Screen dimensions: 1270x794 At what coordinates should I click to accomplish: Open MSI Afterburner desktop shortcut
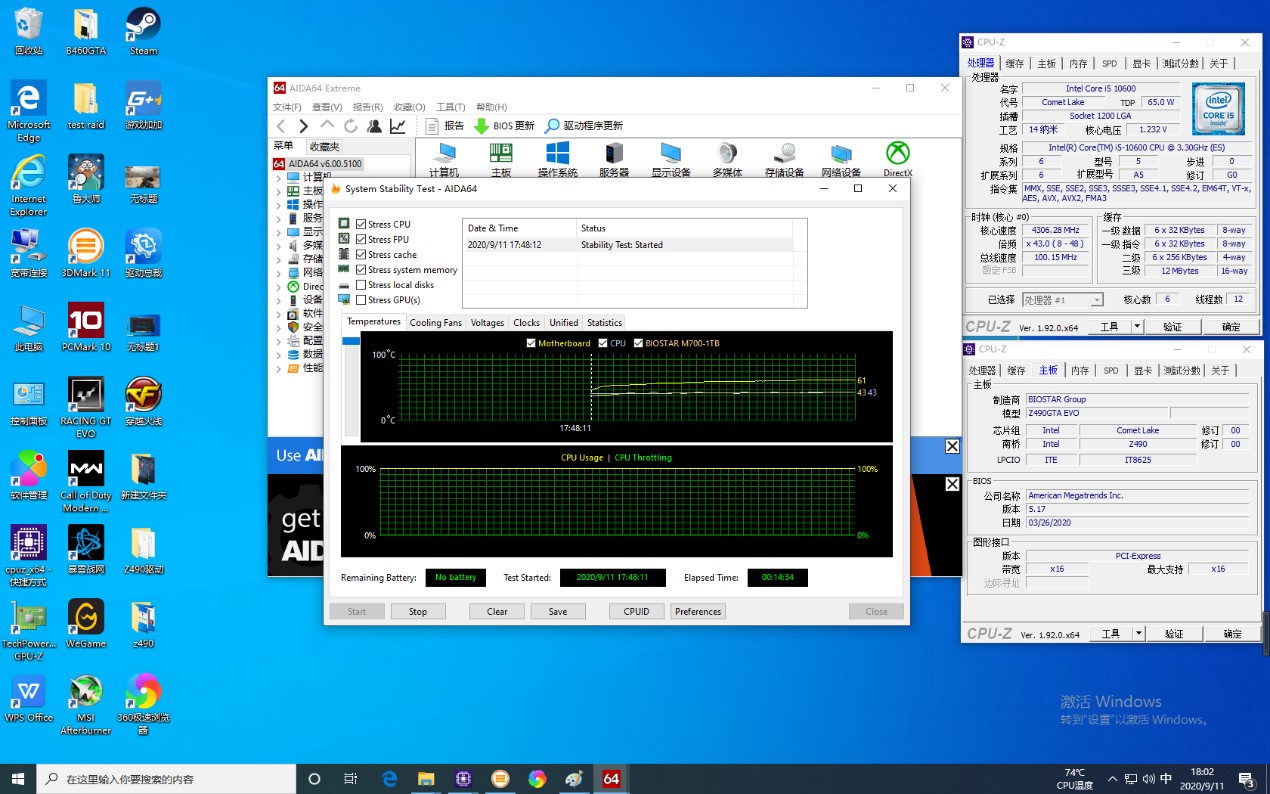click(86, 705)
